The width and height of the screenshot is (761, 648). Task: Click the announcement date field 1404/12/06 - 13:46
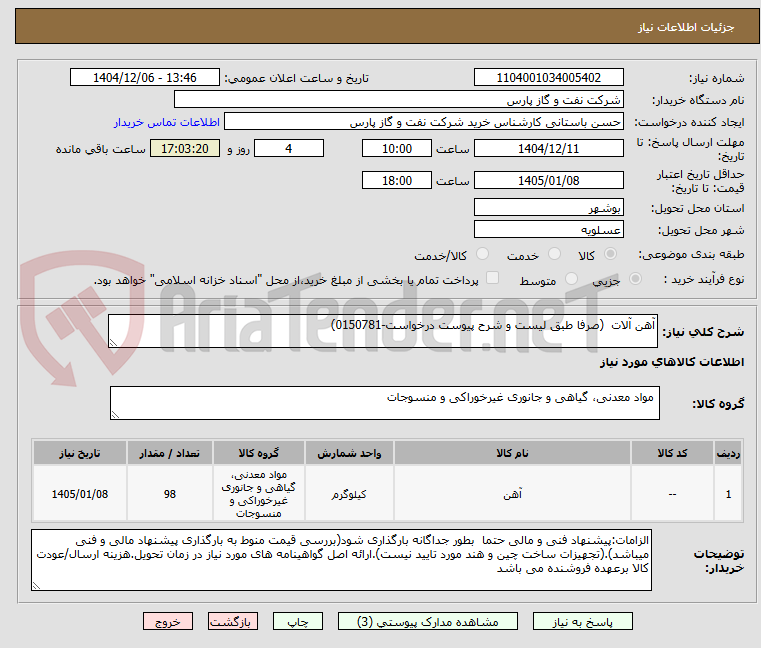coord(145,78)
